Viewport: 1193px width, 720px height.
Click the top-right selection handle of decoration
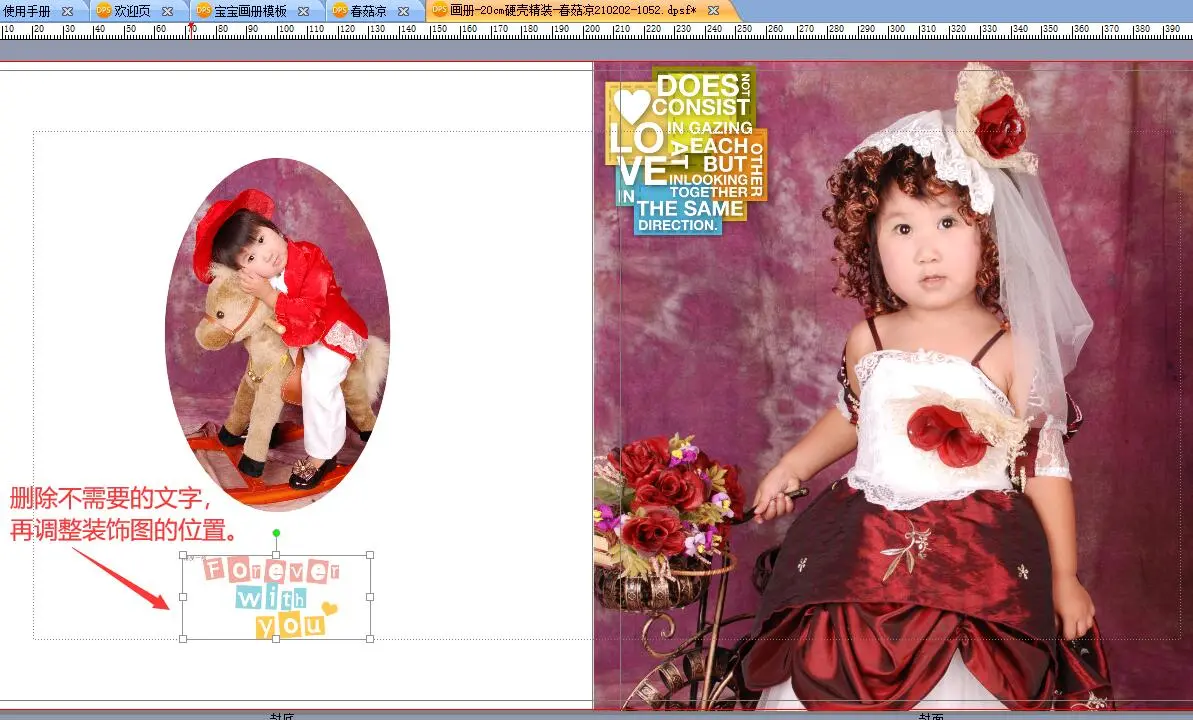point(370,556)
